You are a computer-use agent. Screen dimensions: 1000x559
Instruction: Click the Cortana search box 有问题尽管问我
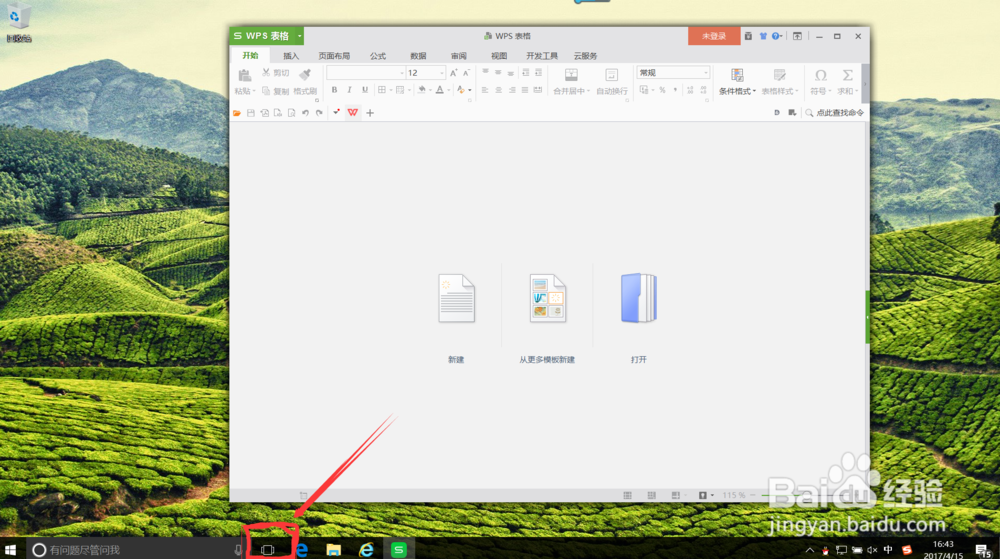point(136,549)
